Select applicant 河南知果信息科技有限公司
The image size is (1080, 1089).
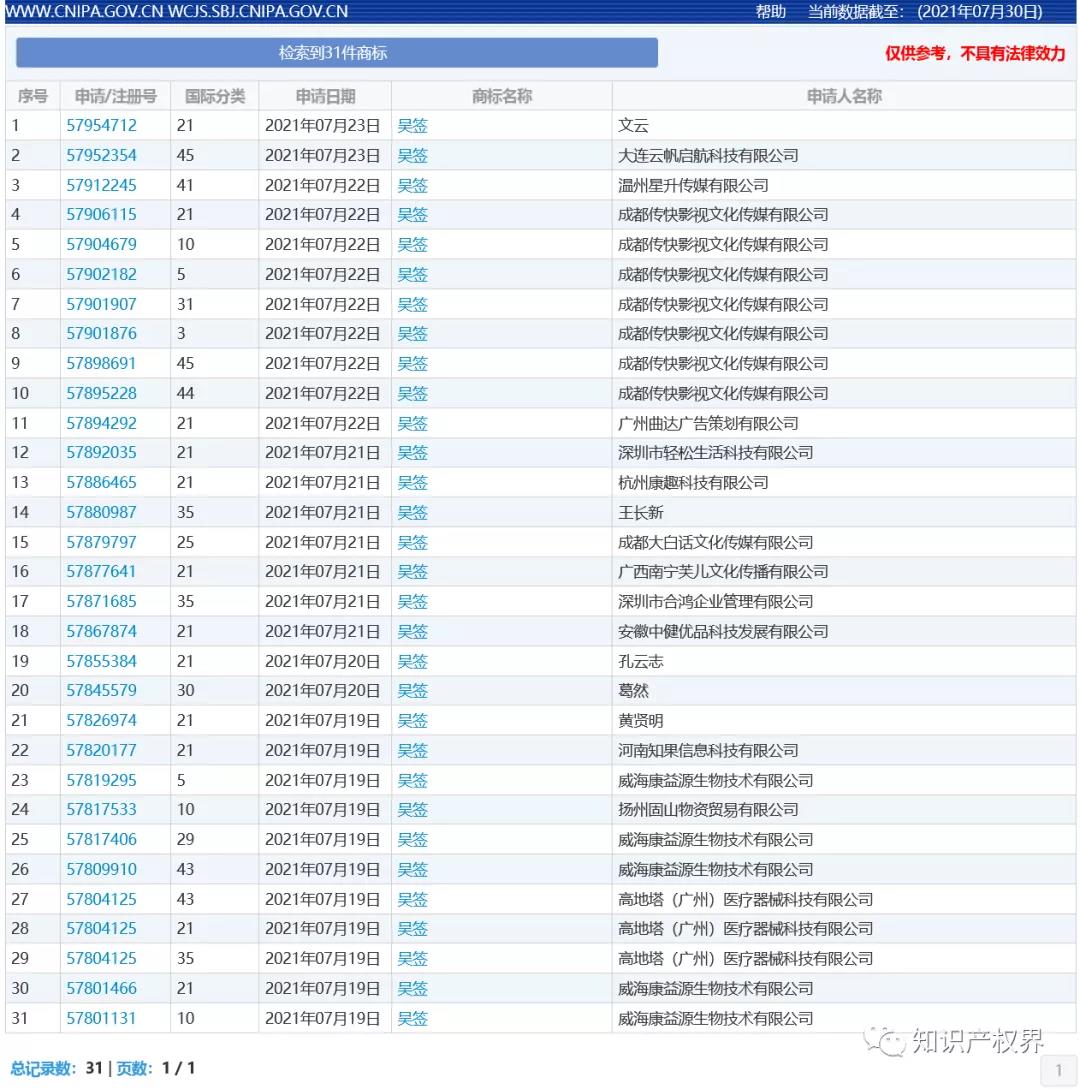pyautogui.click(x=708, y=750)
